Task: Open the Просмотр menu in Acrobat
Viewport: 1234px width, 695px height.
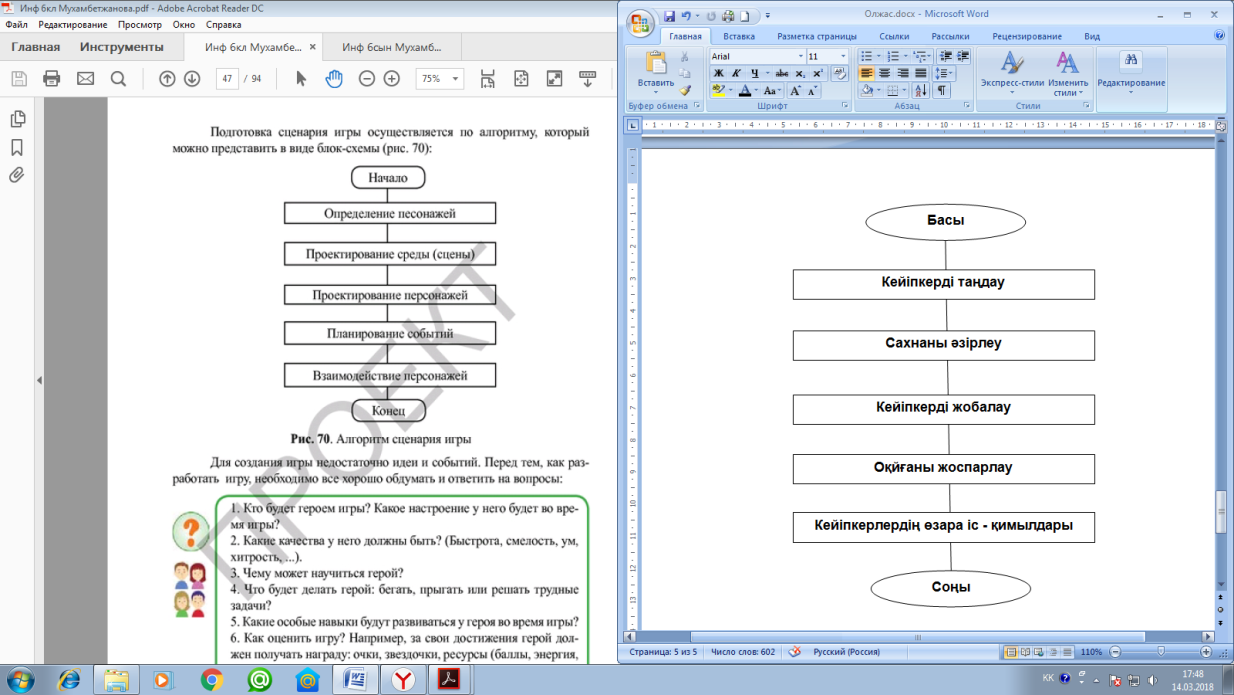Action: pos(139,24)
